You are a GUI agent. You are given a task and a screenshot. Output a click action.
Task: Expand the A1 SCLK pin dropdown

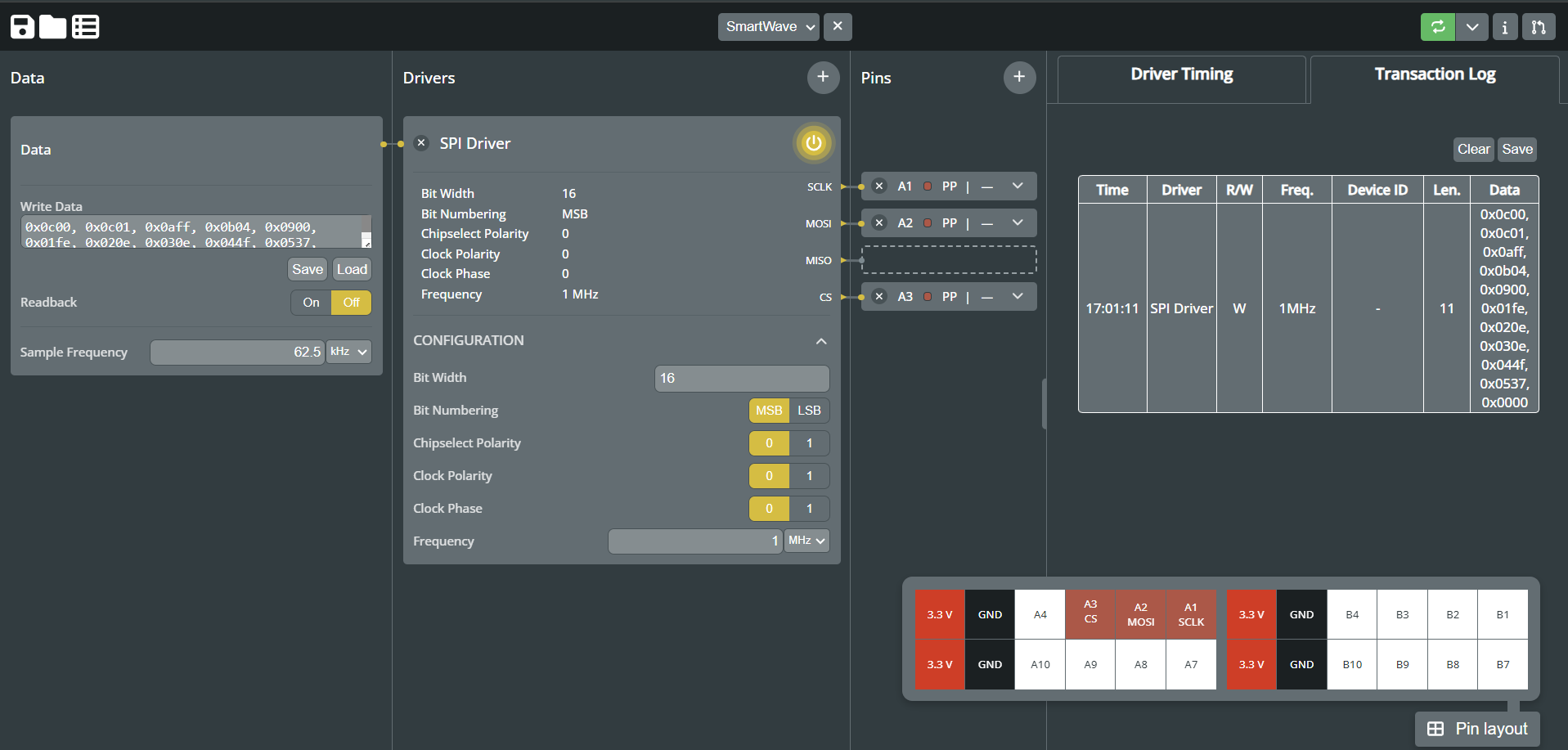click(1018, 186)
